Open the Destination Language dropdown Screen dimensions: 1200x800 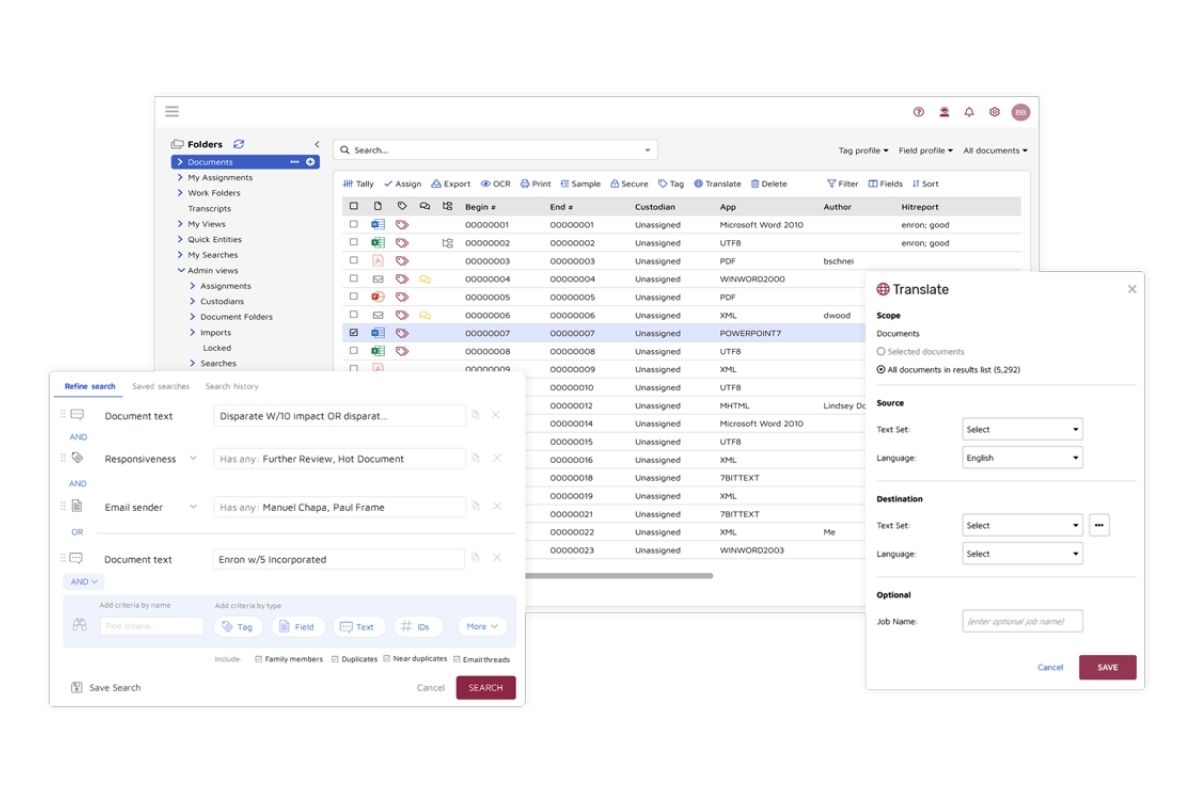[1022, 553]
